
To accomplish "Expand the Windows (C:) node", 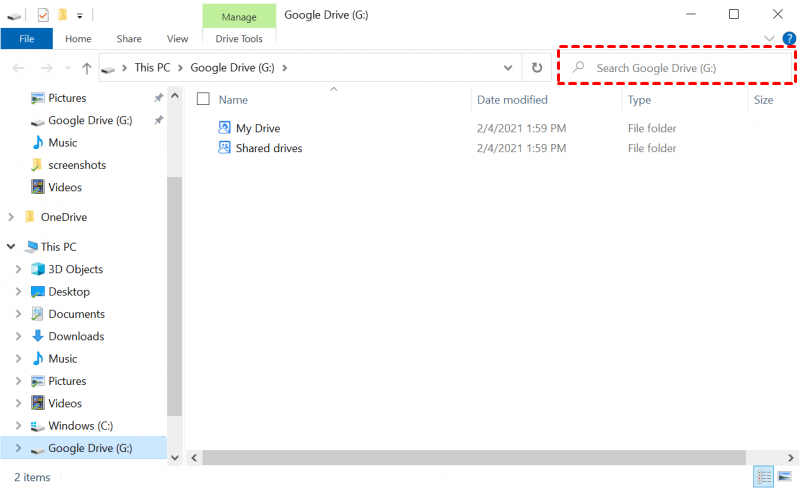I will point(18,426).
